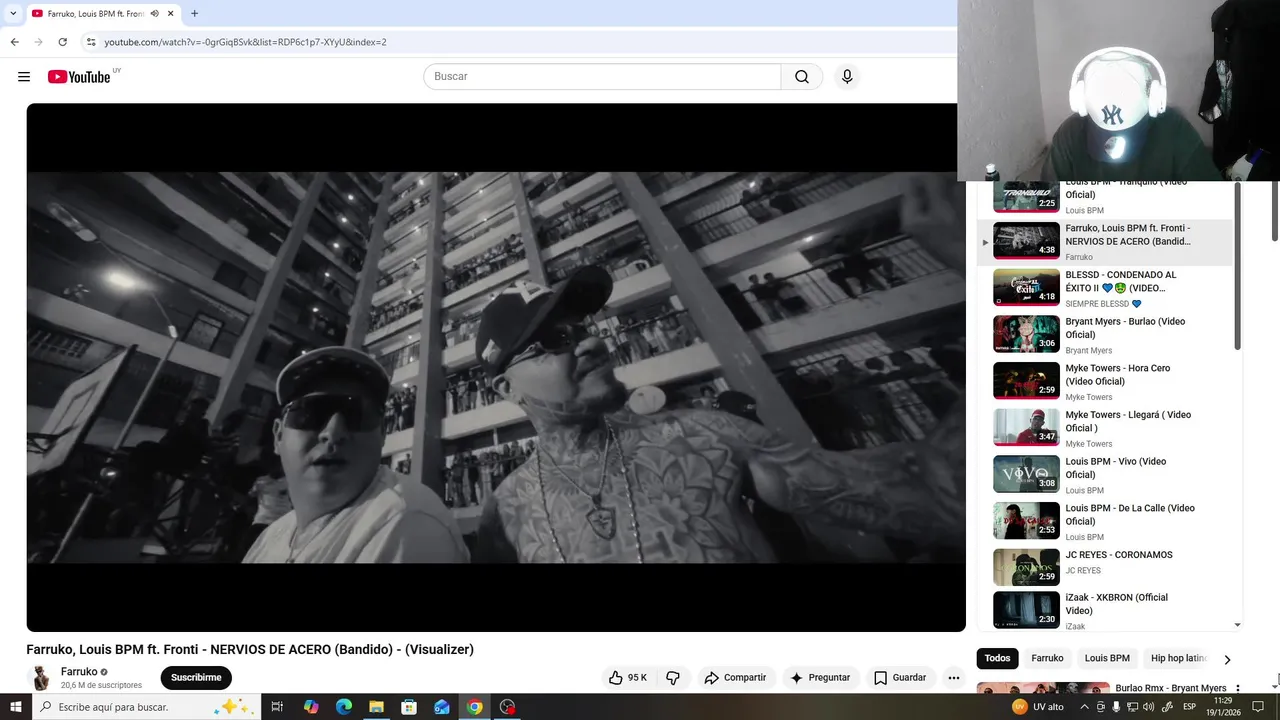
Task: Open the UV alto weather widget
Action: [1038, 707]
